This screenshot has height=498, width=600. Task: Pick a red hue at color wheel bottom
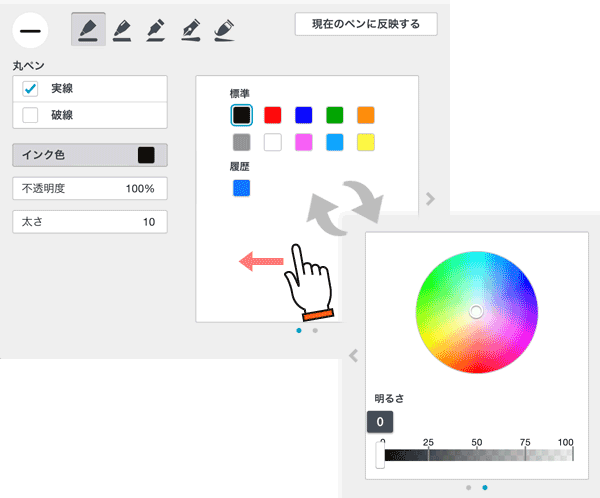[477, 367]
